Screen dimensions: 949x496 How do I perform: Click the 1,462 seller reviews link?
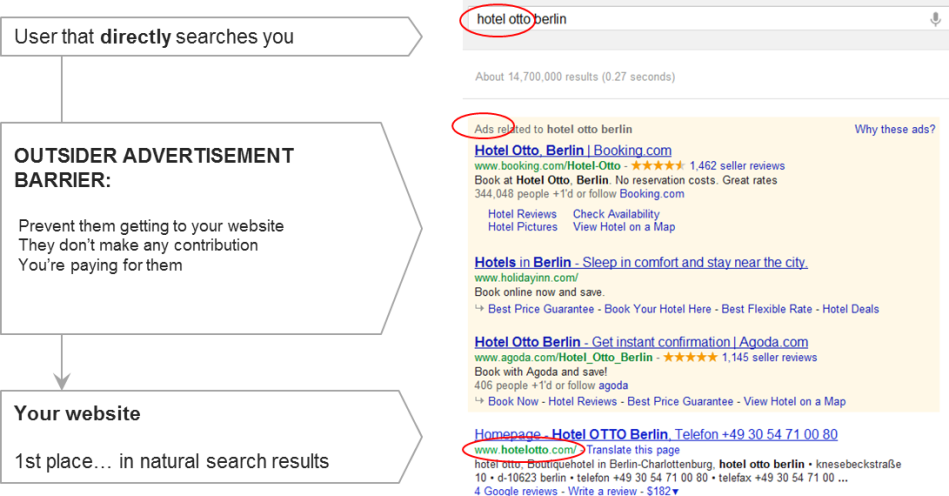pyautogui.click(x=737, y=166)
